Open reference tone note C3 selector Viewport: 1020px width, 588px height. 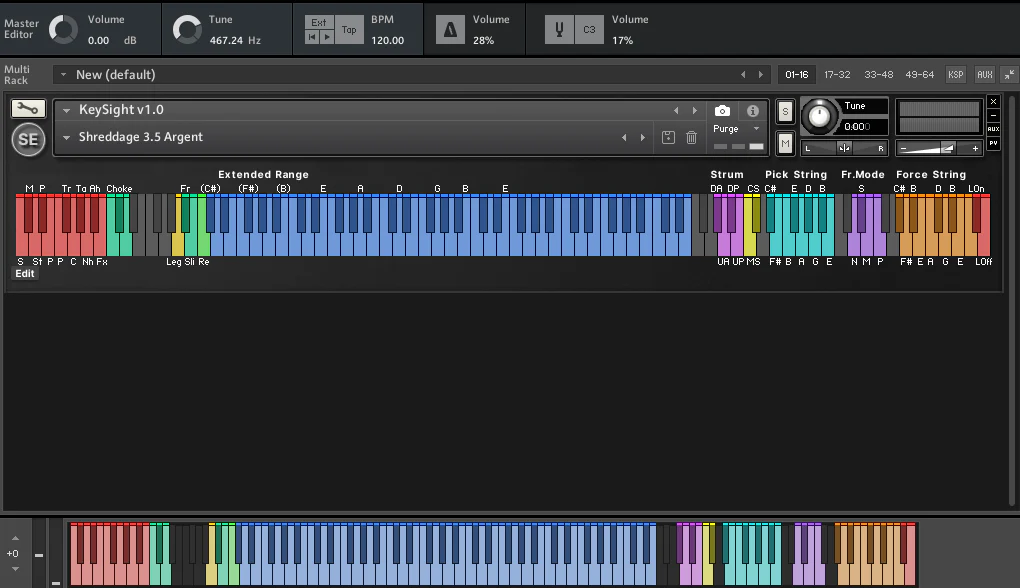[x=589, y=30]
